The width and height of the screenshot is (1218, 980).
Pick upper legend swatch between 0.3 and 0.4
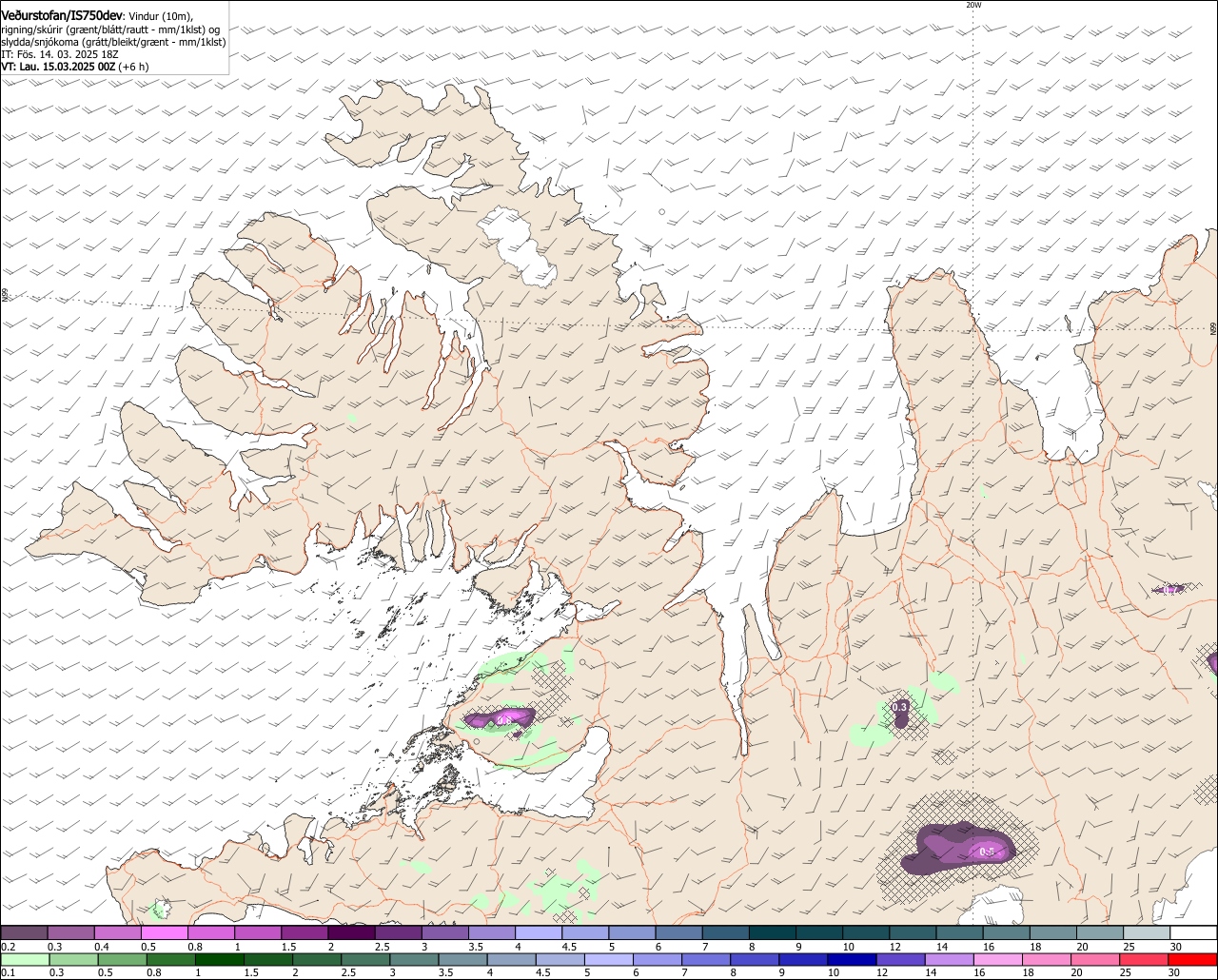(70, 932)
